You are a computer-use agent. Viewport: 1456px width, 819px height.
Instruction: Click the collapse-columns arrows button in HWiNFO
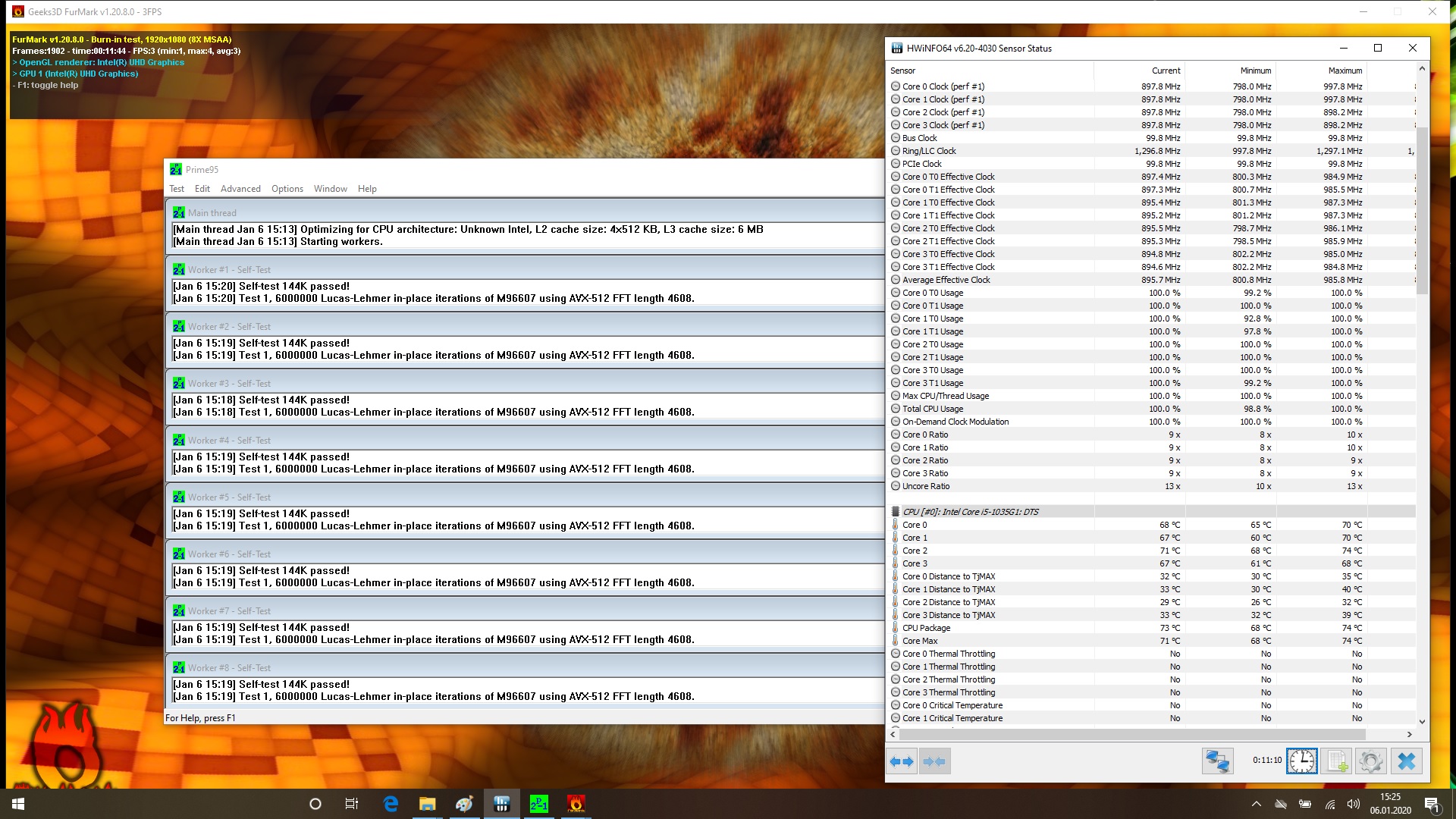(934, 761)
